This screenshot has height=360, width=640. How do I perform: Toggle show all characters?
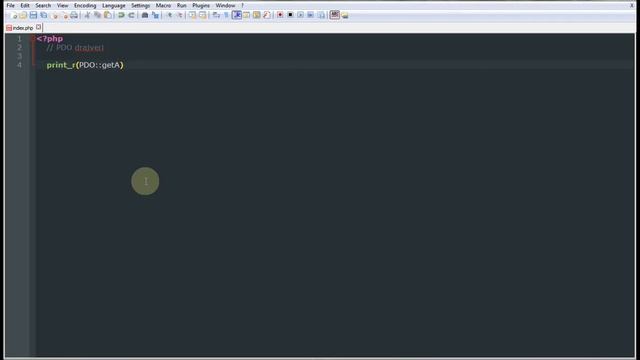(x=226, y=16)
